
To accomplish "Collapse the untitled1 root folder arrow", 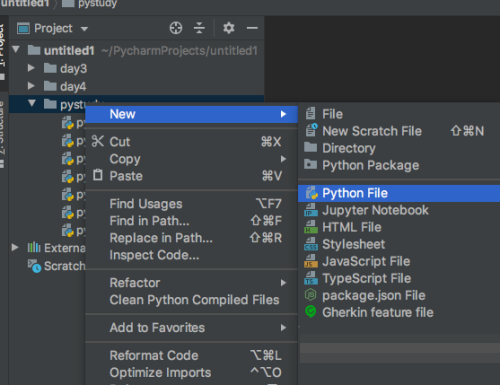I will [16, 50].
